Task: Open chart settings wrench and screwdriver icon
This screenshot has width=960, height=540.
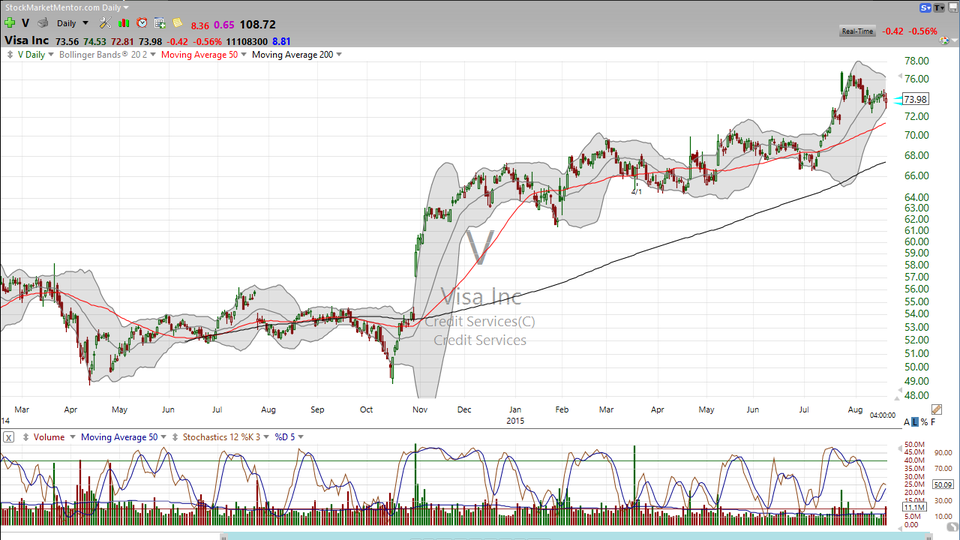Action: (x=105, y=23)
